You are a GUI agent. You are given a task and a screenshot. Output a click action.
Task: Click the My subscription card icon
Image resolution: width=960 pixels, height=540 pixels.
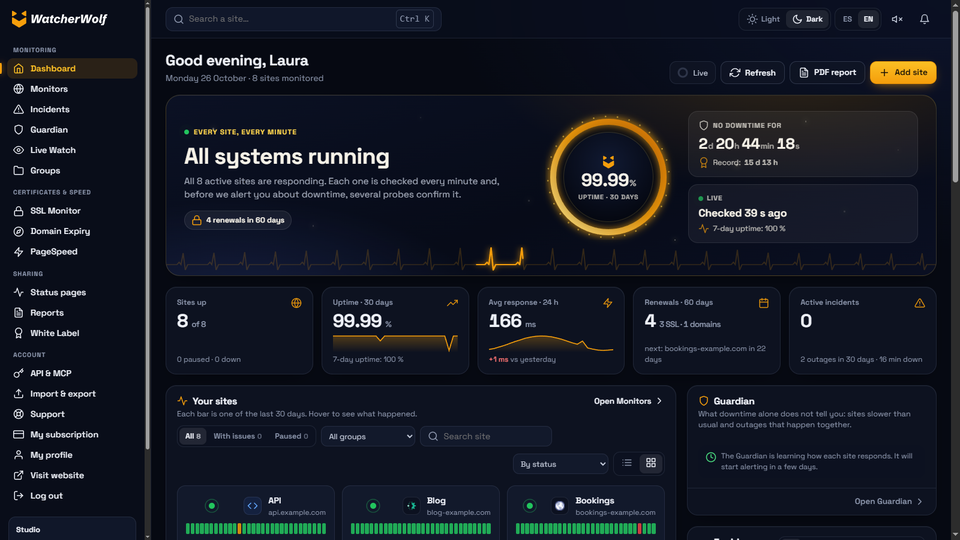[x=18, y=435]
